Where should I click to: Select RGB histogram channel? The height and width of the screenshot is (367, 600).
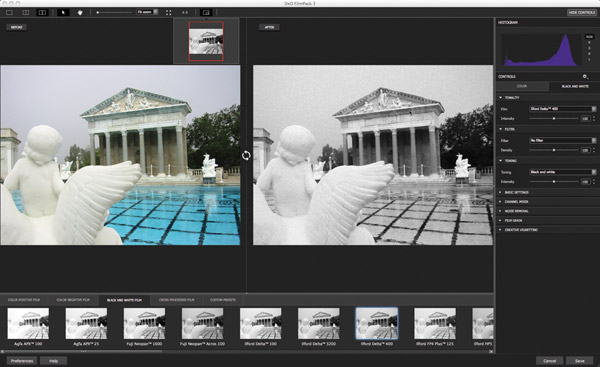589,37
